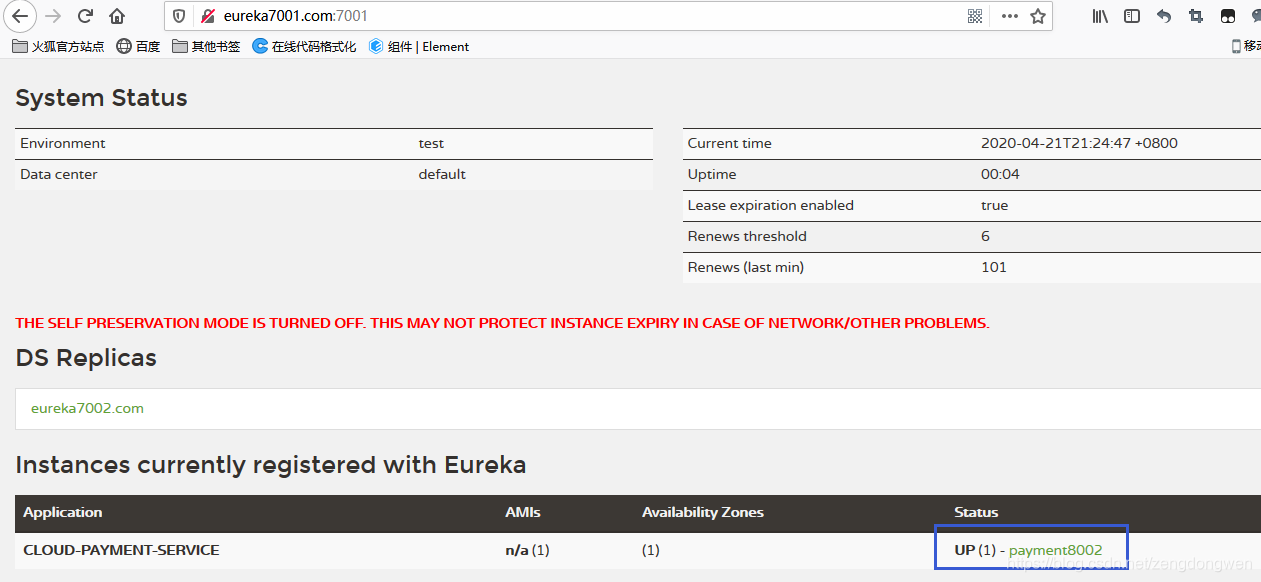Open 其他书签 bookmark folder
1261x582 pixels.
[206, 46]
